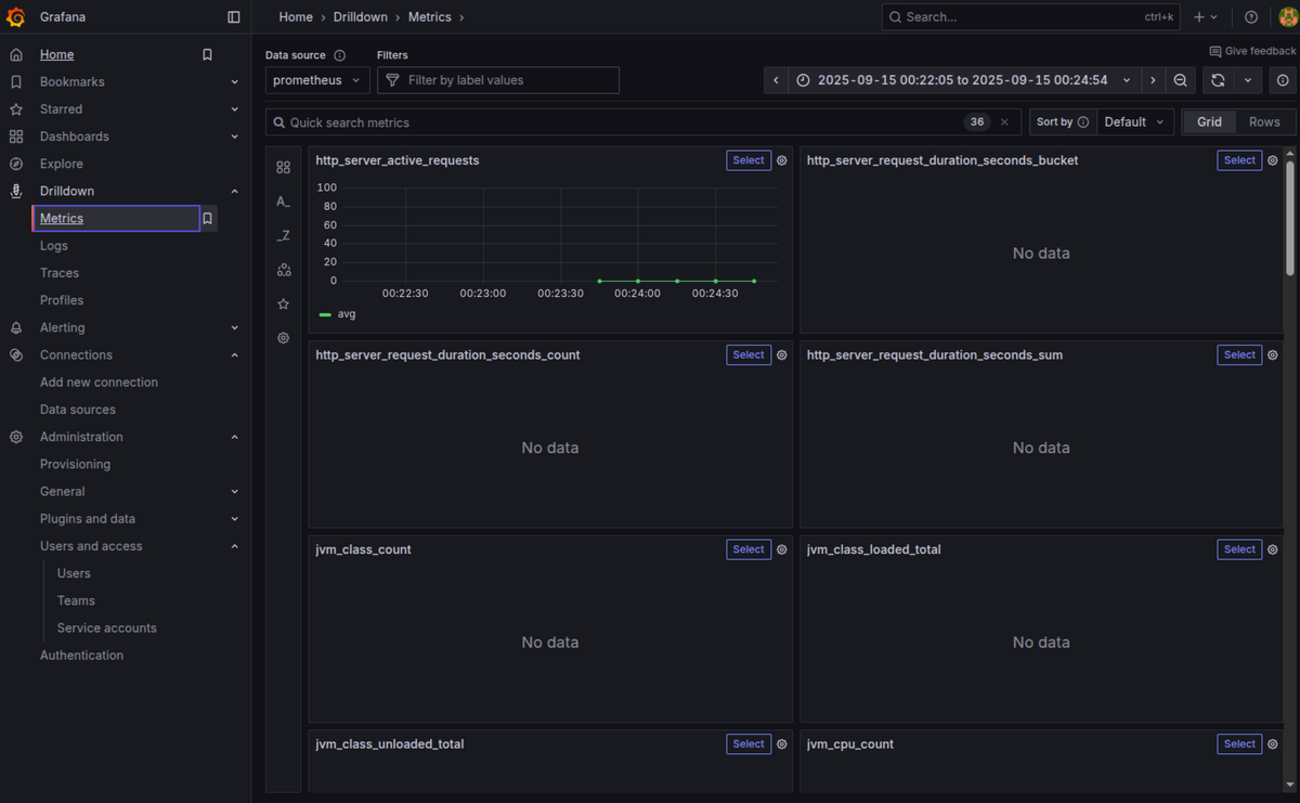Open Profiles under Drilldown
This screenshot has height=803, width=1300.
[61, 300]
